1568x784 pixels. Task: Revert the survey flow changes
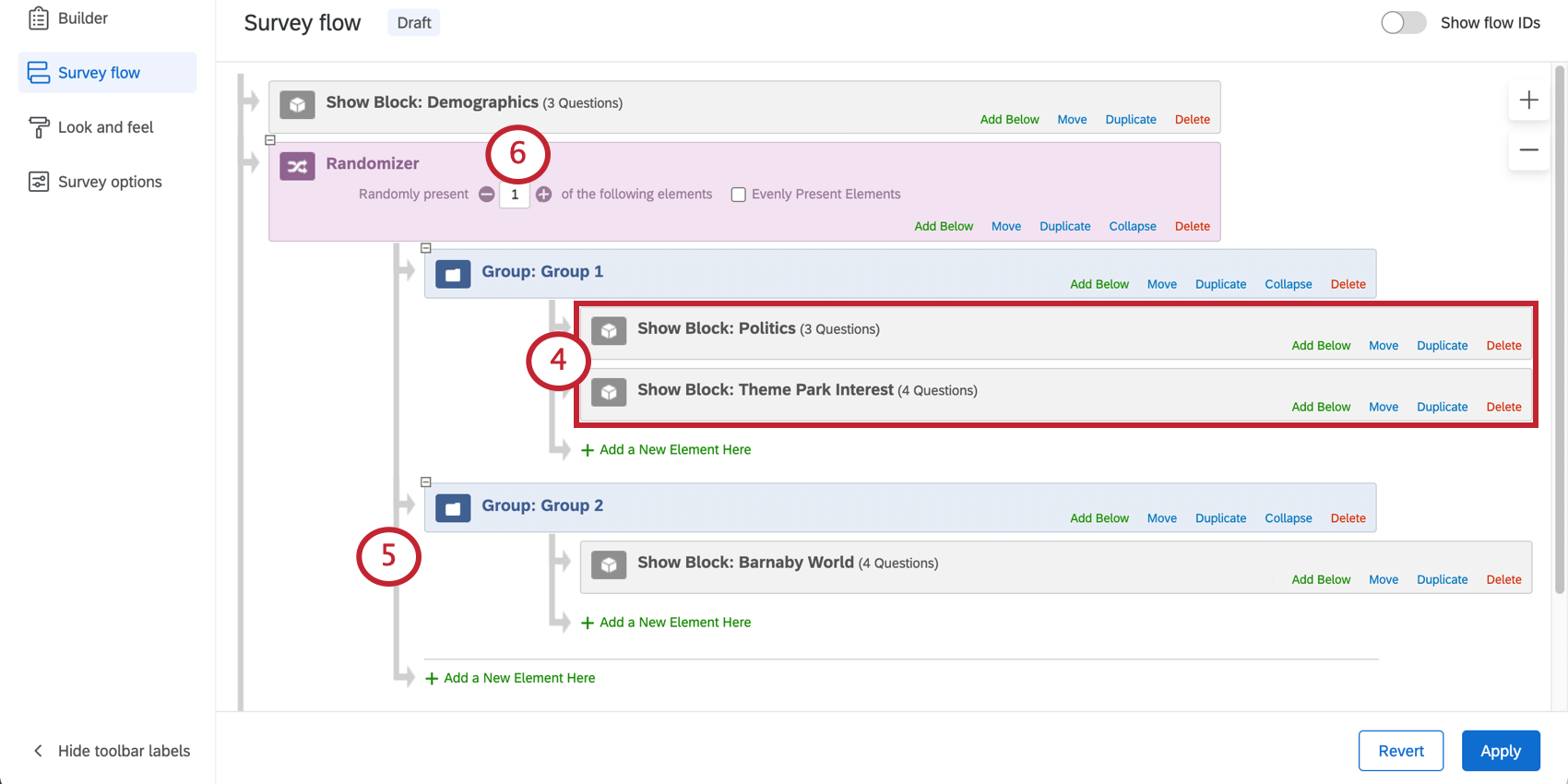(x=1401, y=751)
